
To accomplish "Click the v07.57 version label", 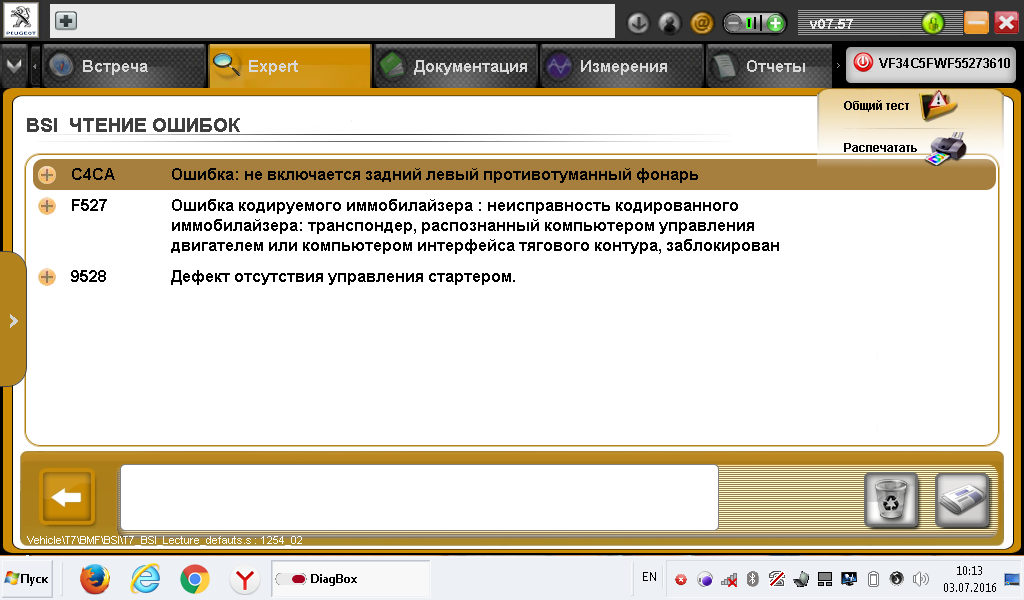I will point(831,24).
